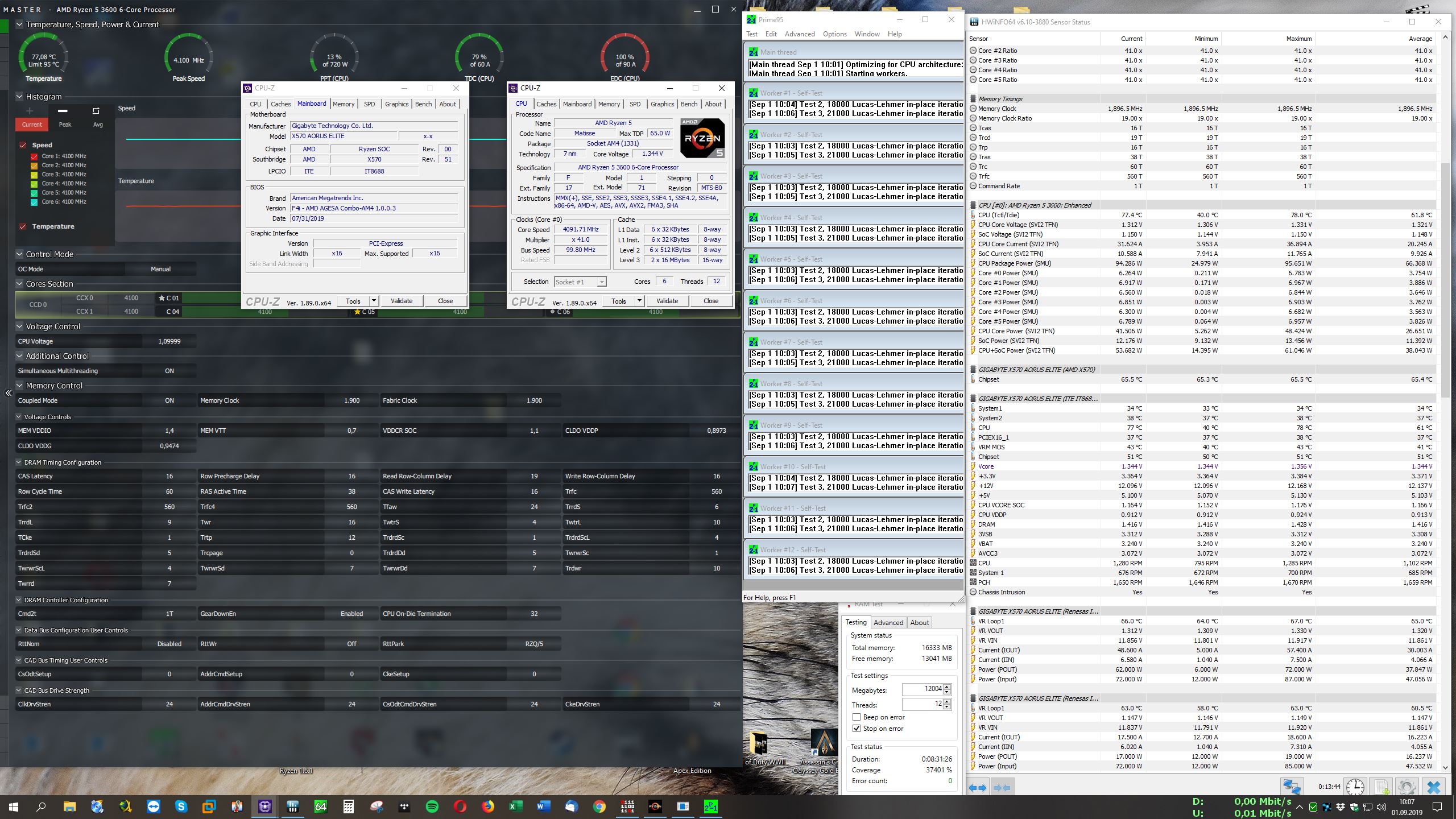Switch to Caches tab in CPU-Z CPU window

(547, 104)
